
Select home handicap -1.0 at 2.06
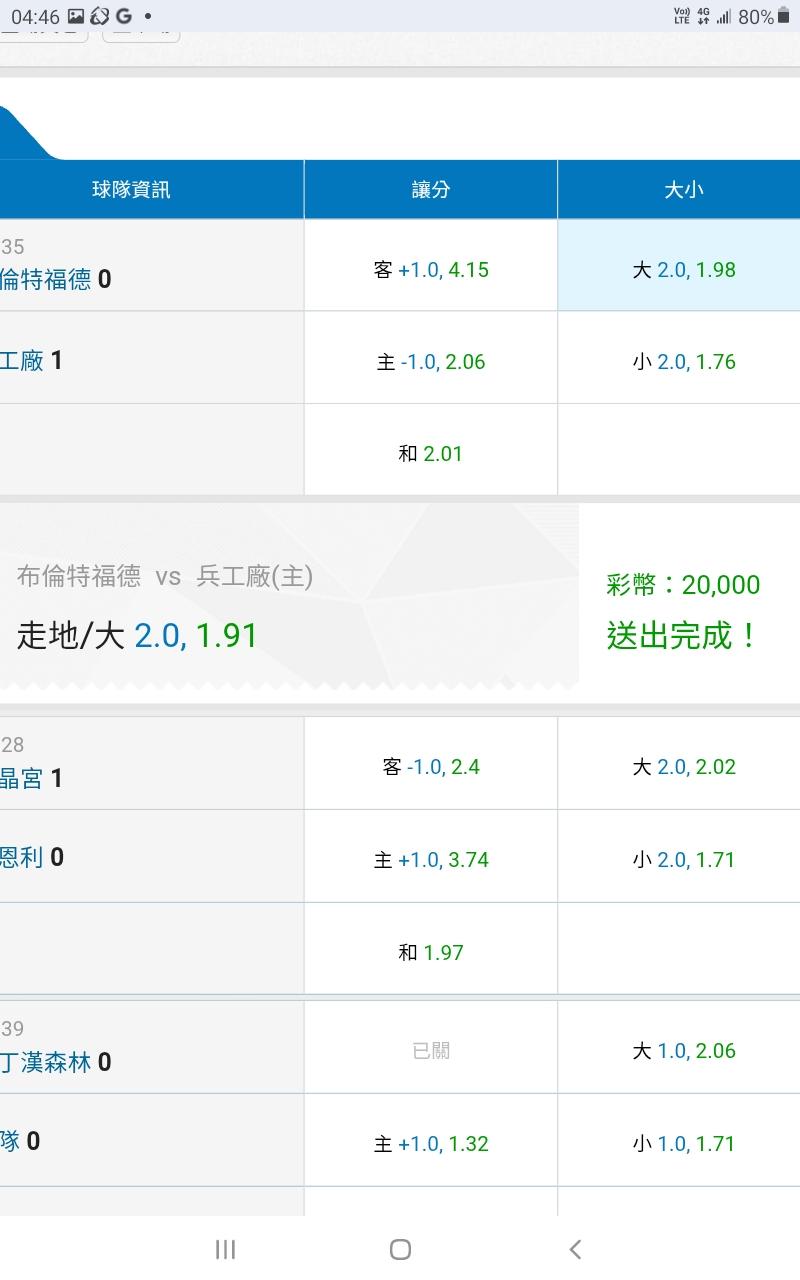(431, 362)
